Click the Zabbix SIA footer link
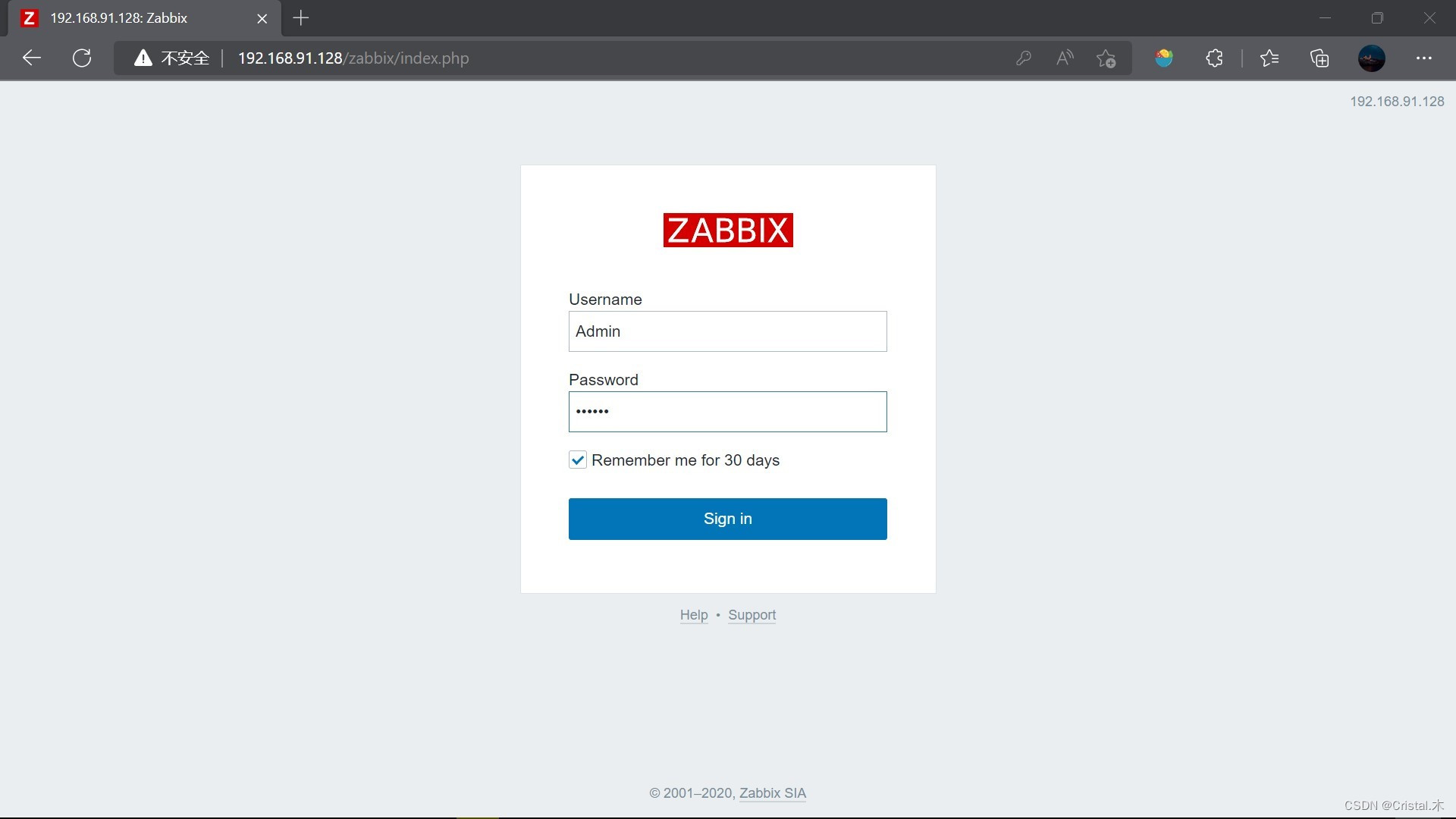 [772, 792]
